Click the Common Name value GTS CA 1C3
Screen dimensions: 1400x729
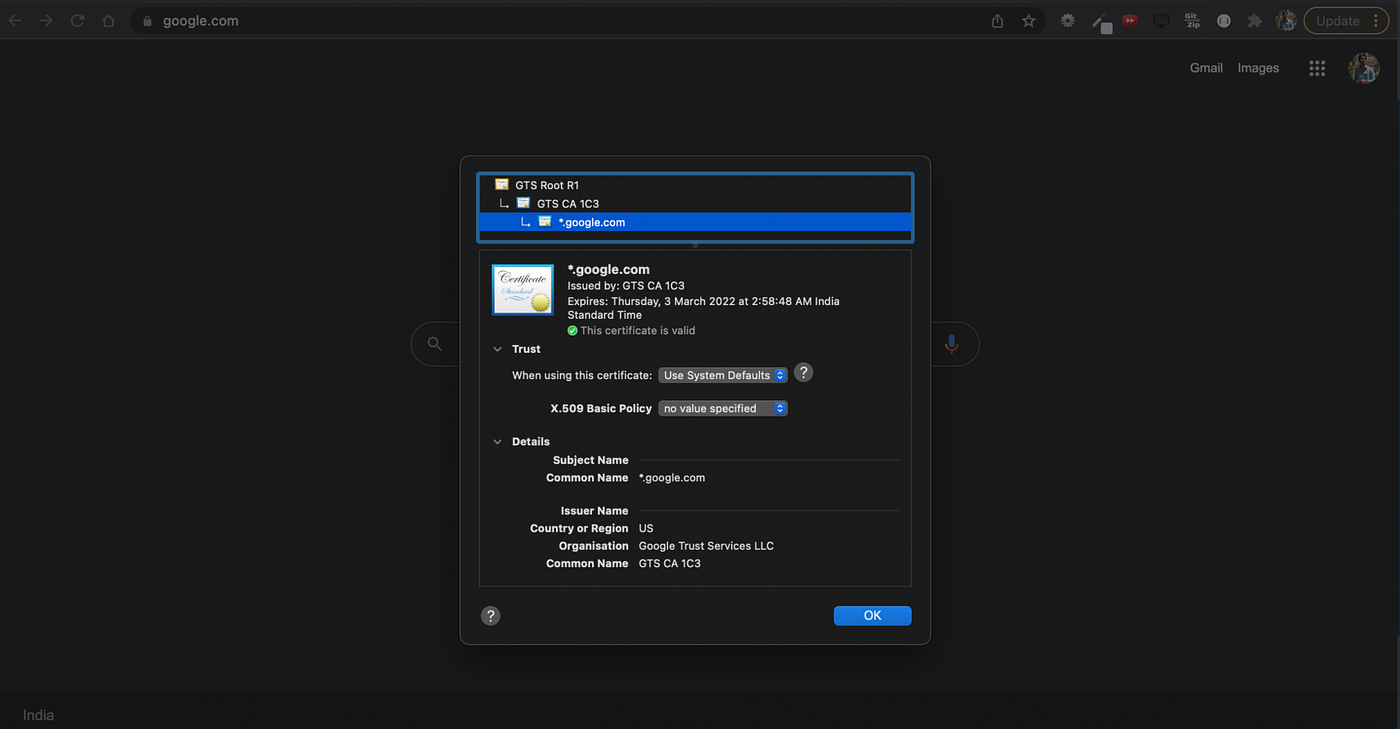pos(670,563)
